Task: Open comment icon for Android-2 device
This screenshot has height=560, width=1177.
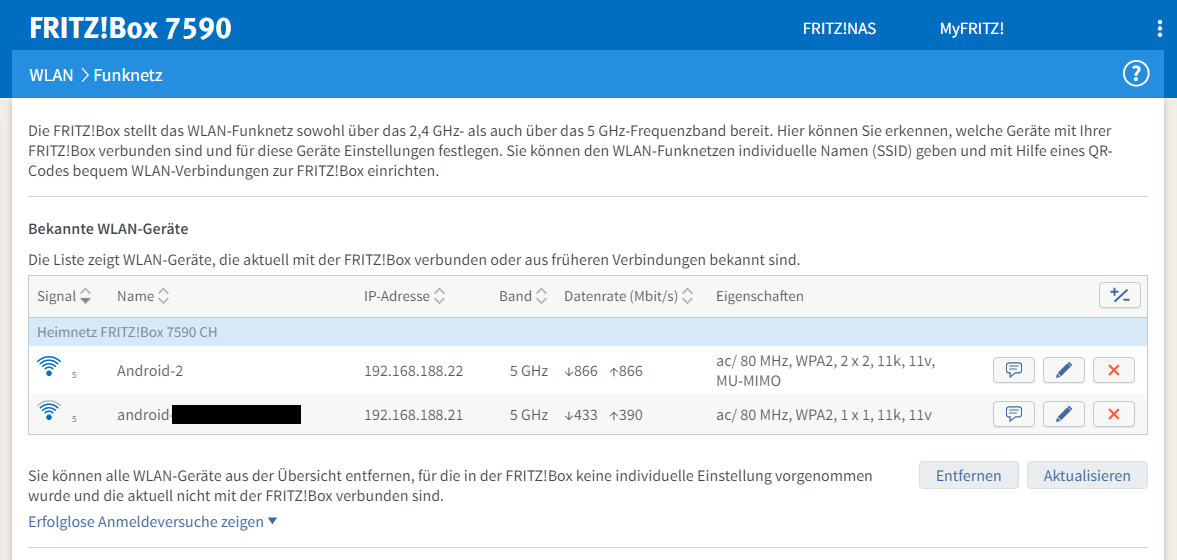Action: (1013, 371)
